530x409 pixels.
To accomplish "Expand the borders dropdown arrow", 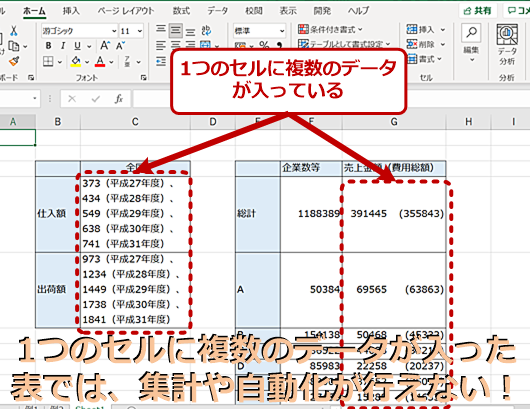I will (59, 62).
